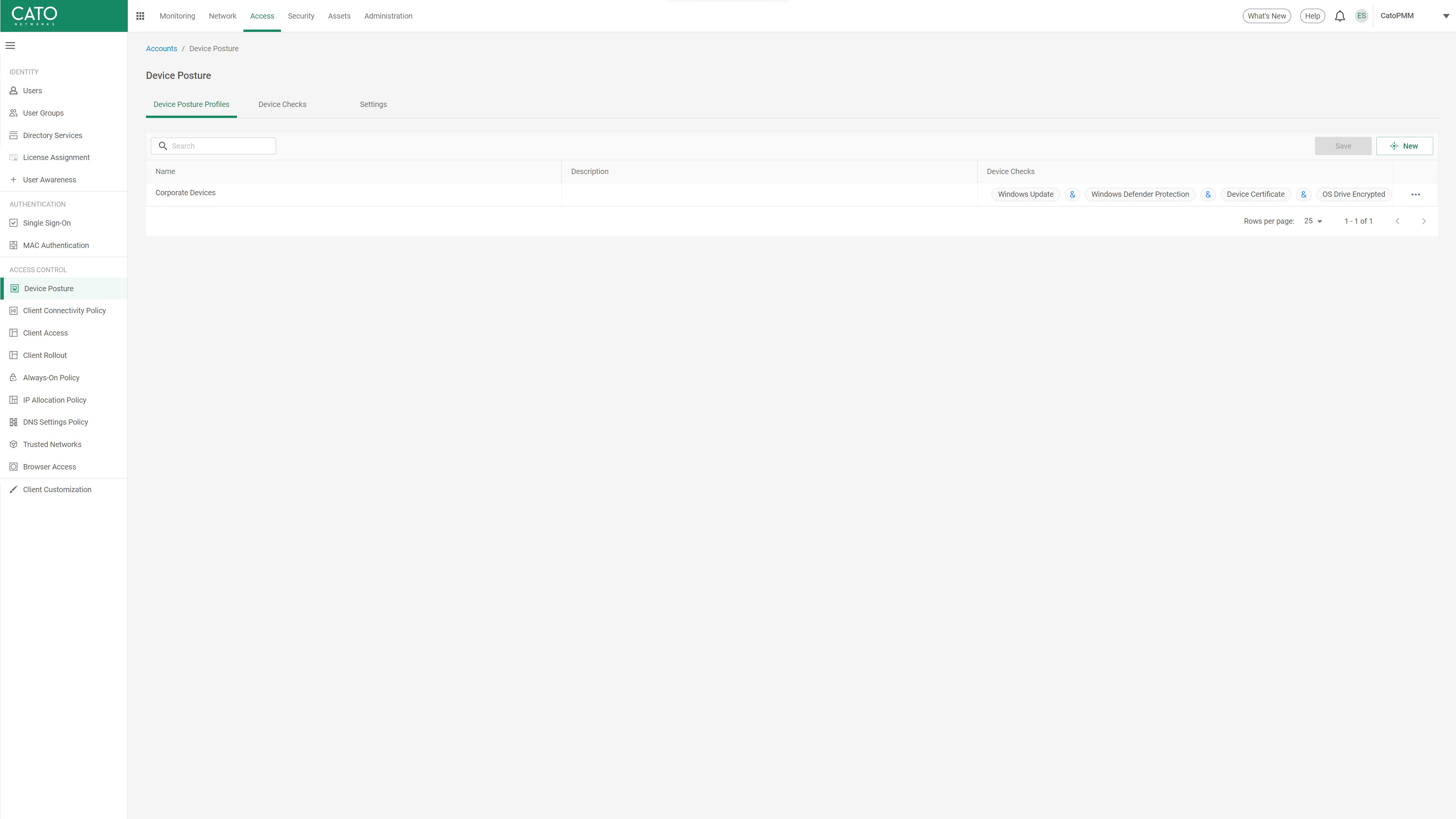Open the Settings tab
This screenshot has width=1456, height=819.
coord(373,105)
